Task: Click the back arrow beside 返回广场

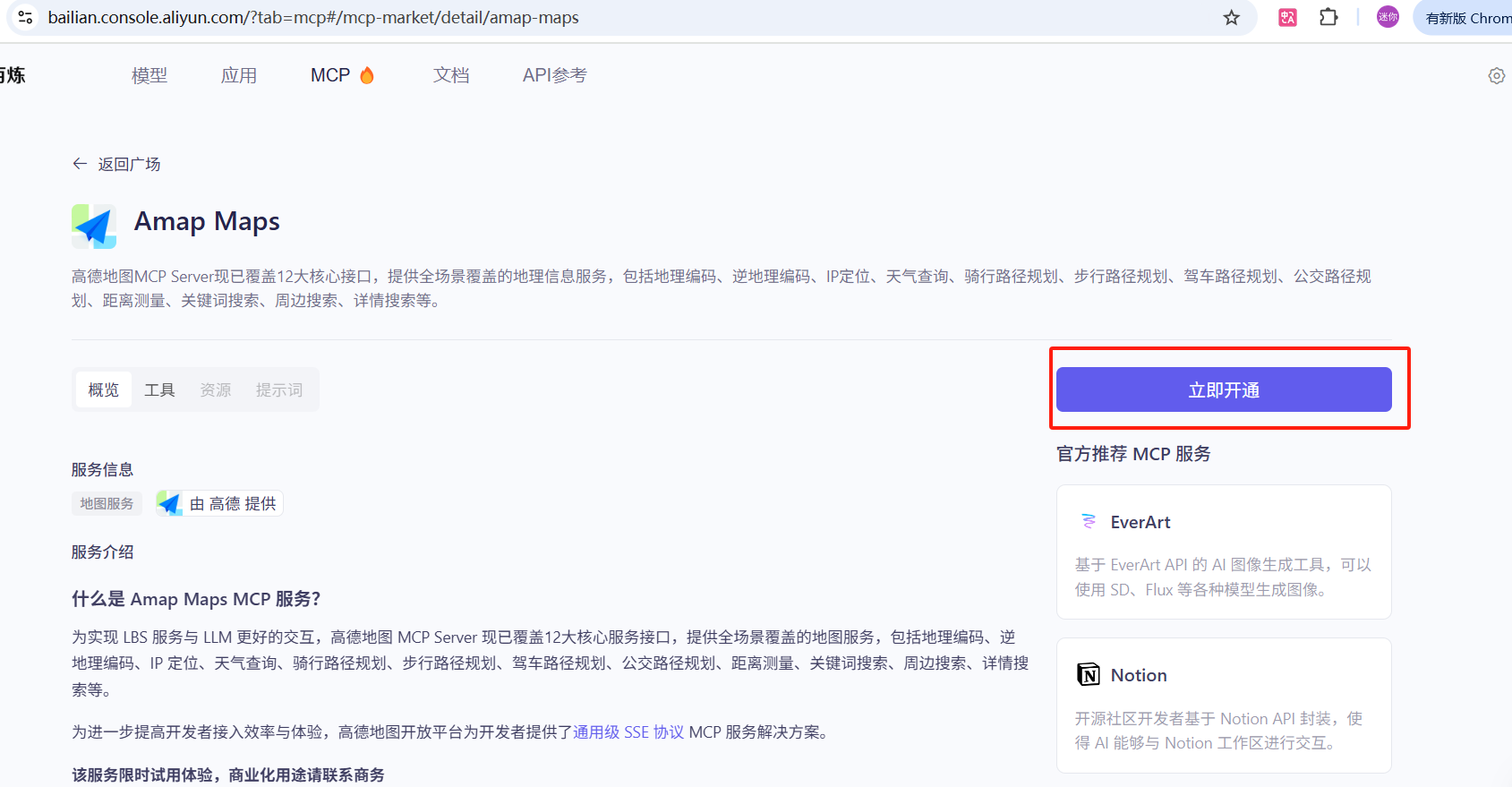Action: [x=80, y=164]
